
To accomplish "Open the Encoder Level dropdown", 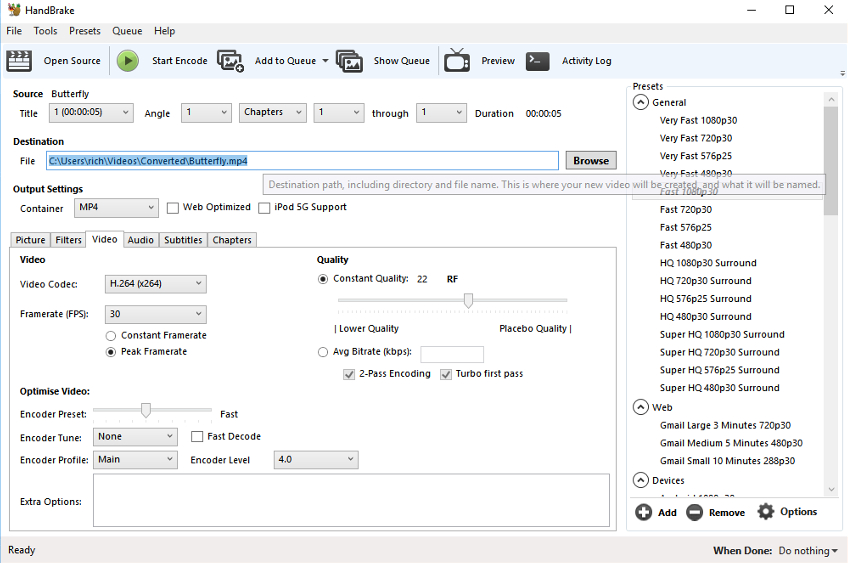I will click(316, 460).
